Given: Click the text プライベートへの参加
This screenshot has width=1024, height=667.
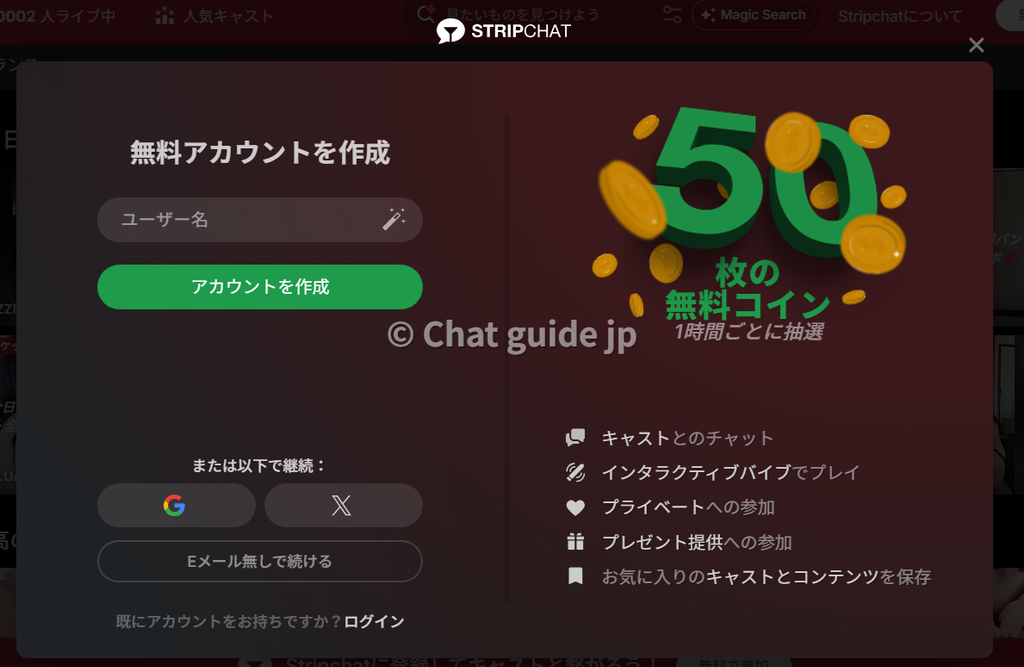Looking at the screenshot, I should point(688,508).
